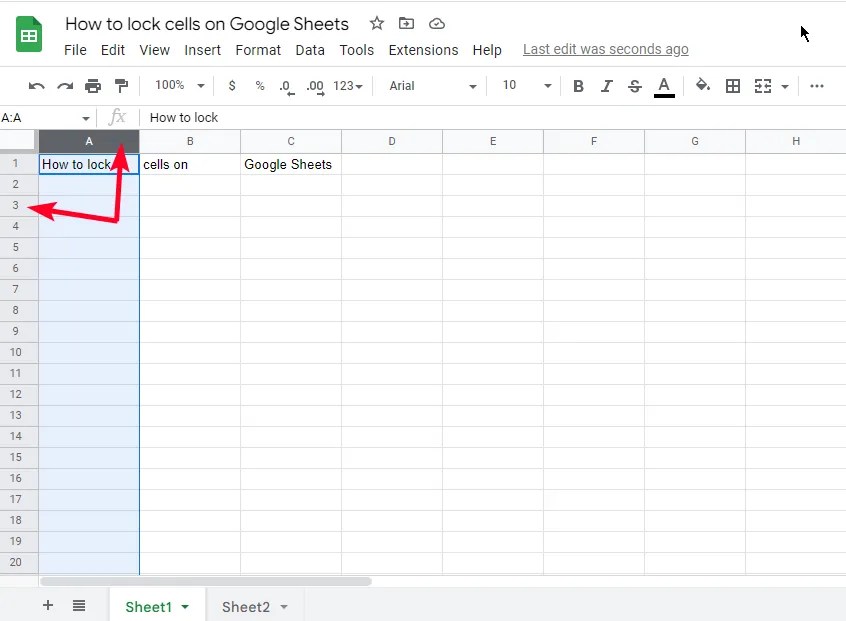Apply strikethrough formatting icon
The width and height of the screenshot is (846, 621).
[x=635, y=86]
